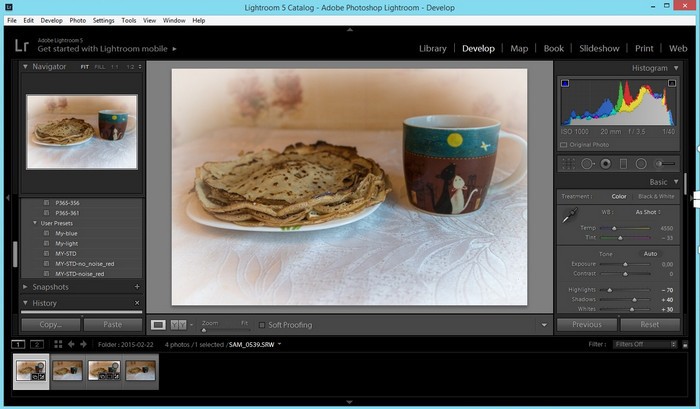Image resolution: width=700 pixels, height=409 pixels.
Task: Click the Reset button
Action: (650, 325)
